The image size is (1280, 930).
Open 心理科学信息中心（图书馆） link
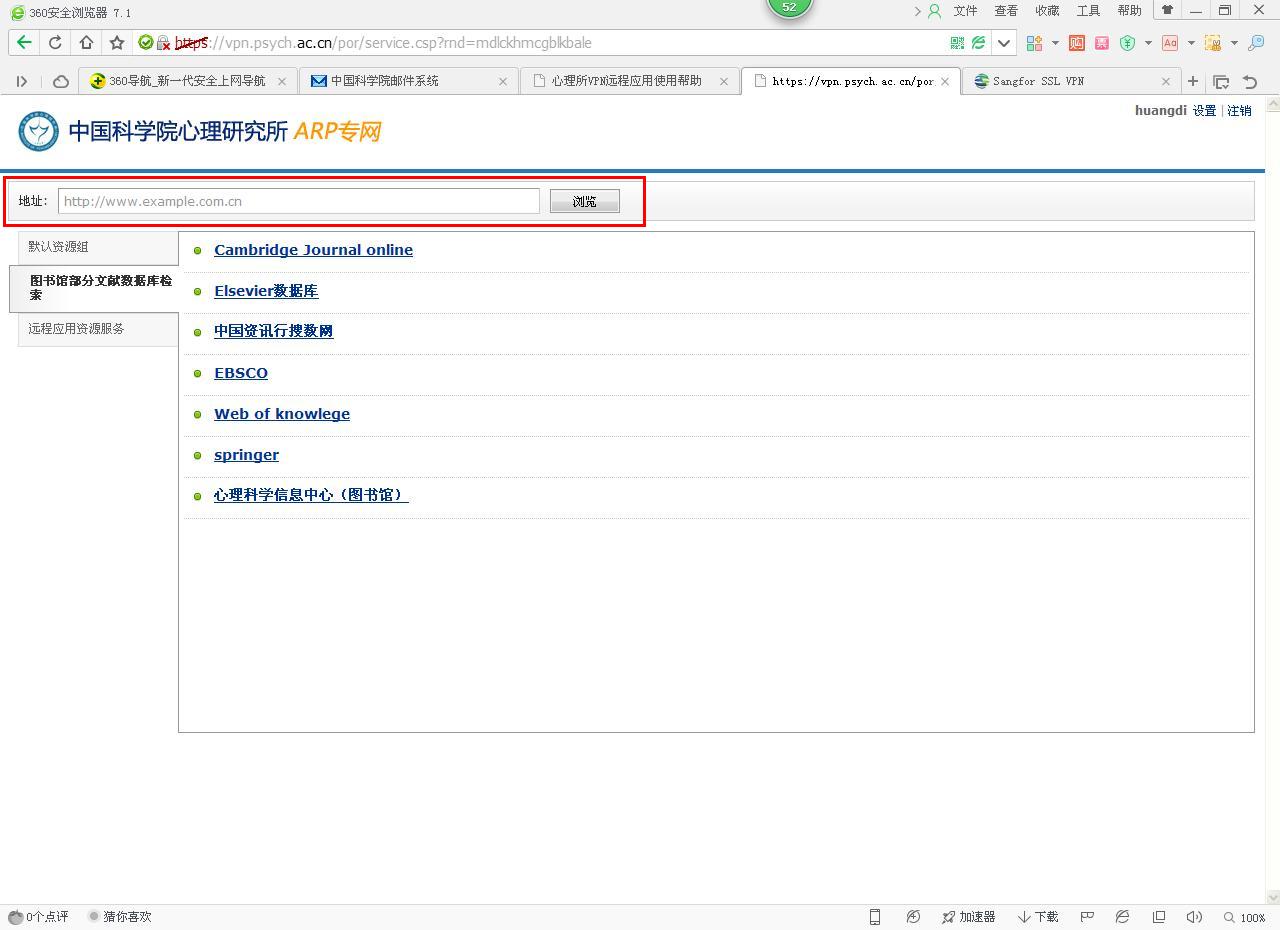(311, 495)
